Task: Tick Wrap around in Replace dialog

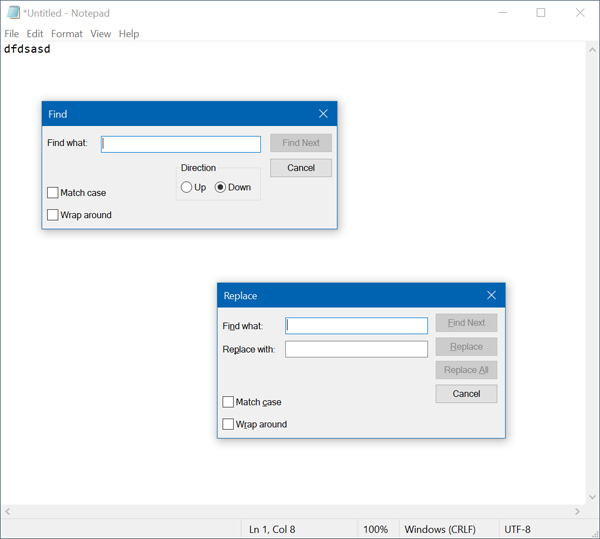Action: click(228, 424)
